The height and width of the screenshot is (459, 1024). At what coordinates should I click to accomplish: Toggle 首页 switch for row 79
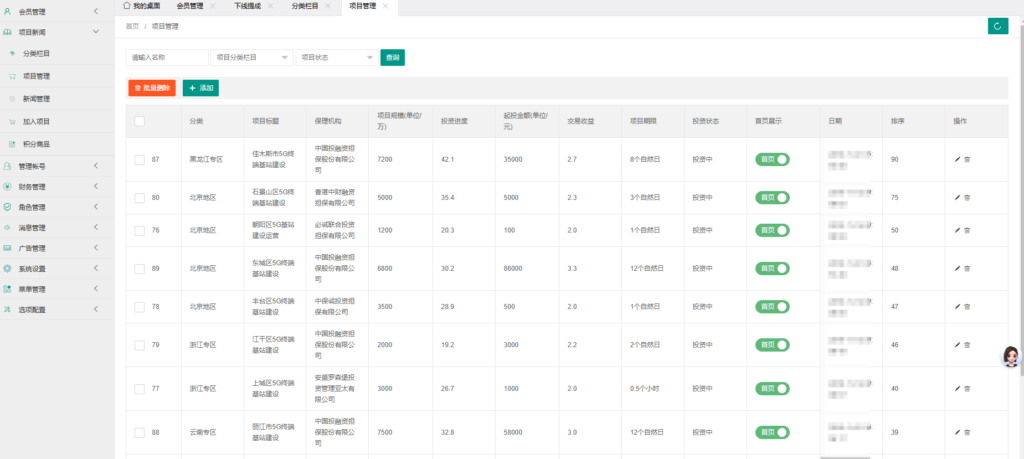point(772,345)
